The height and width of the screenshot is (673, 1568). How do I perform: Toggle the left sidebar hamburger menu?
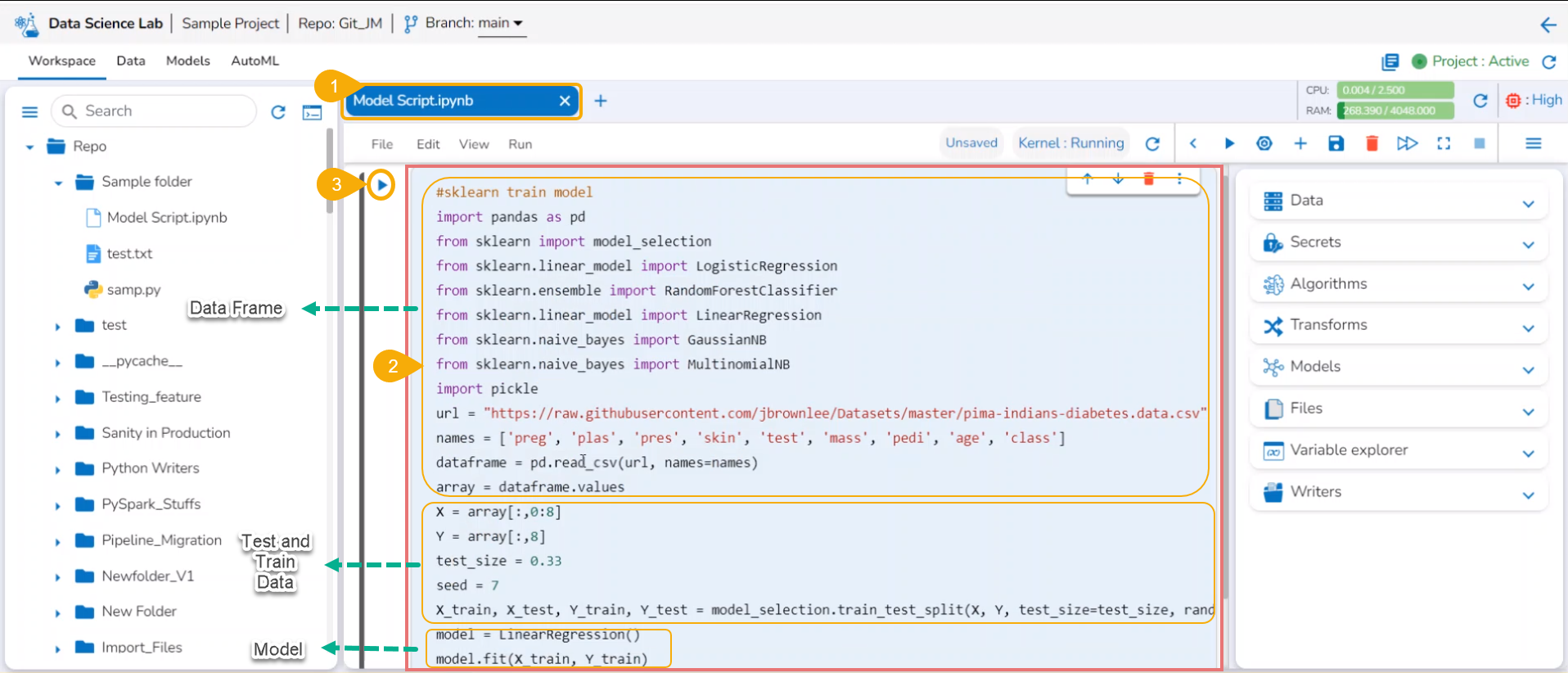tap(29, 112)
